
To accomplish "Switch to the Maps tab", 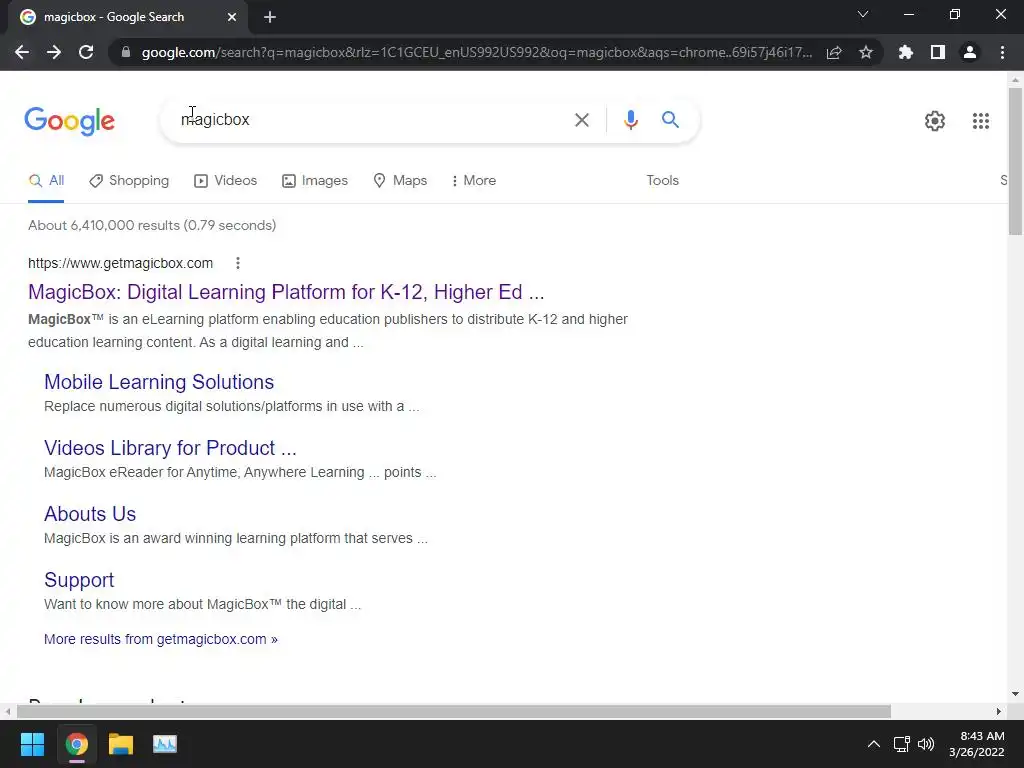I will (400, 181).
